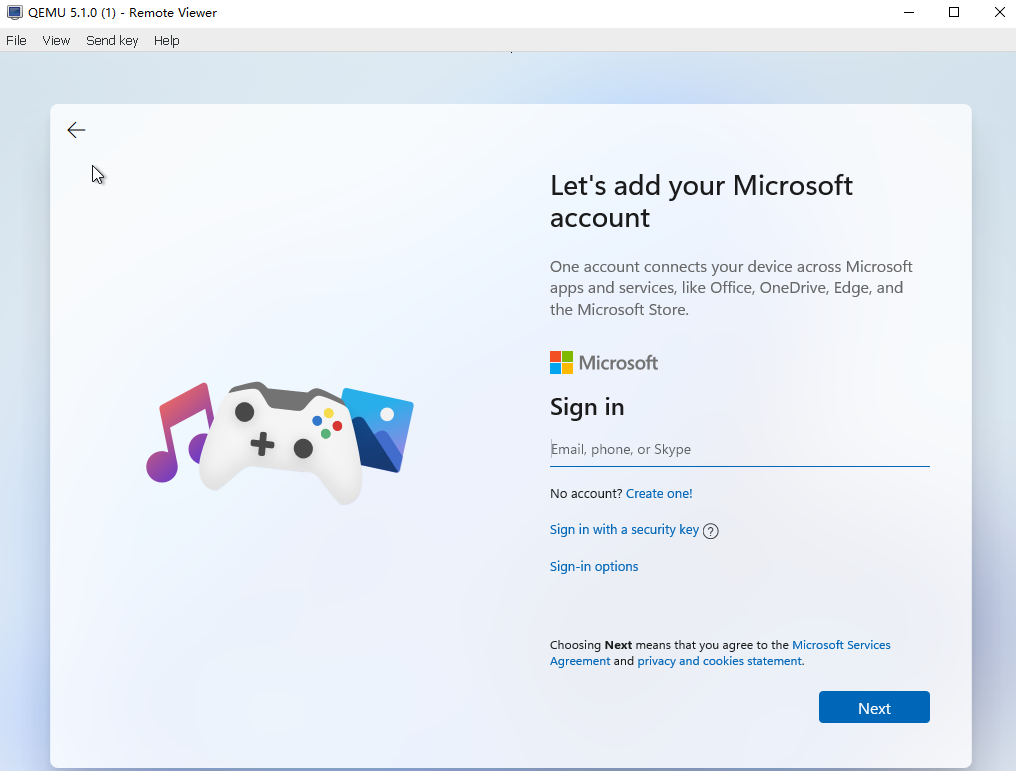Open the Send key menu
Image resolution: width=1016 pixels, height=771 pixels.
(112, 41)
